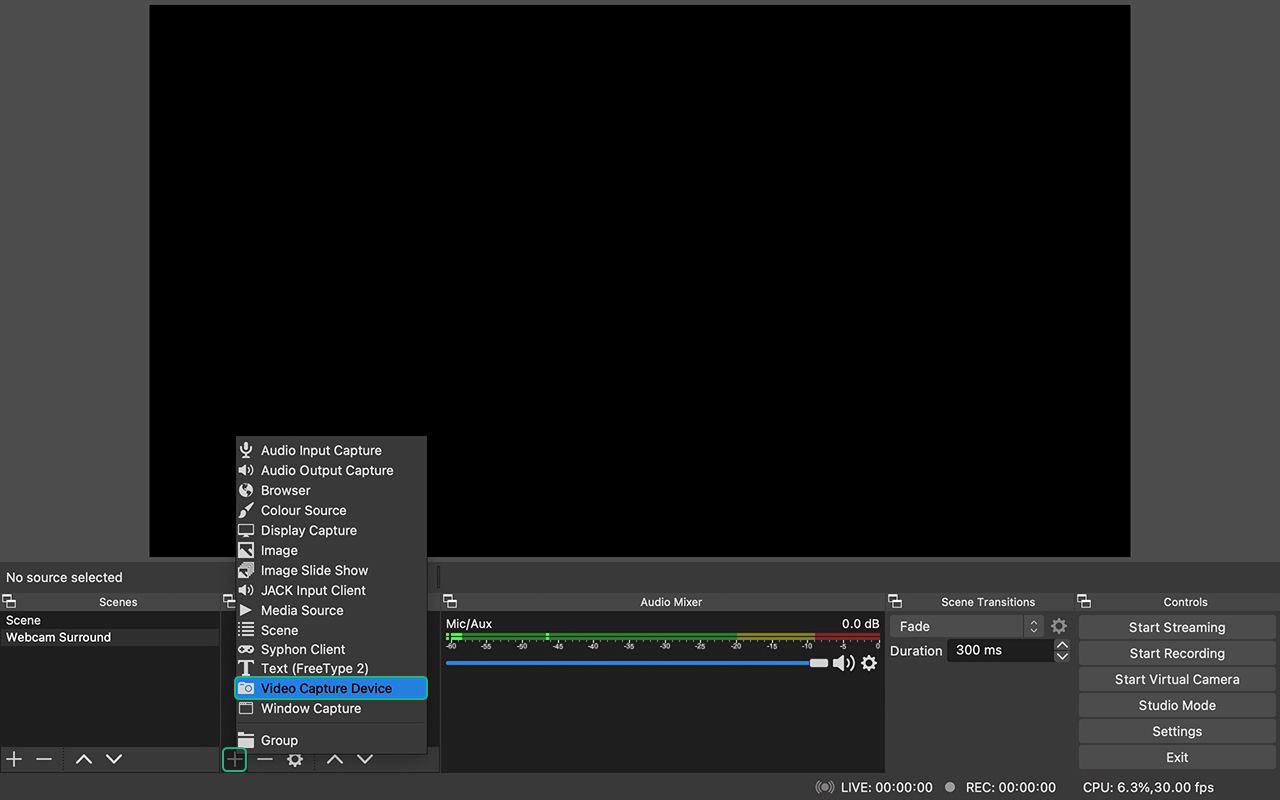Choose Display Capture from the source menu
Viewport: 1280px width, 800px height.
tap(331, 530)
